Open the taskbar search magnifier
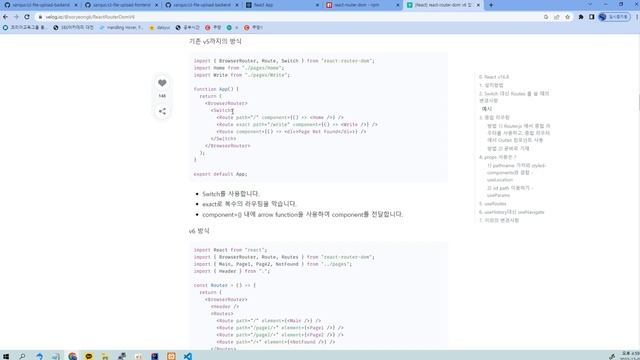This screenshot has width=640, height=360. coord(22,356)
